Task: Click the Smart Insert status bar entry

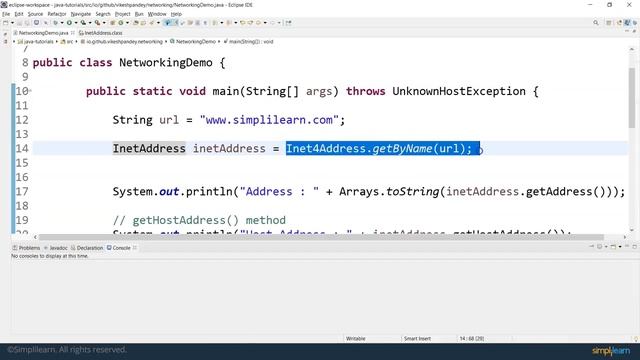Action: pyautogui.click(x=417, y=338)
